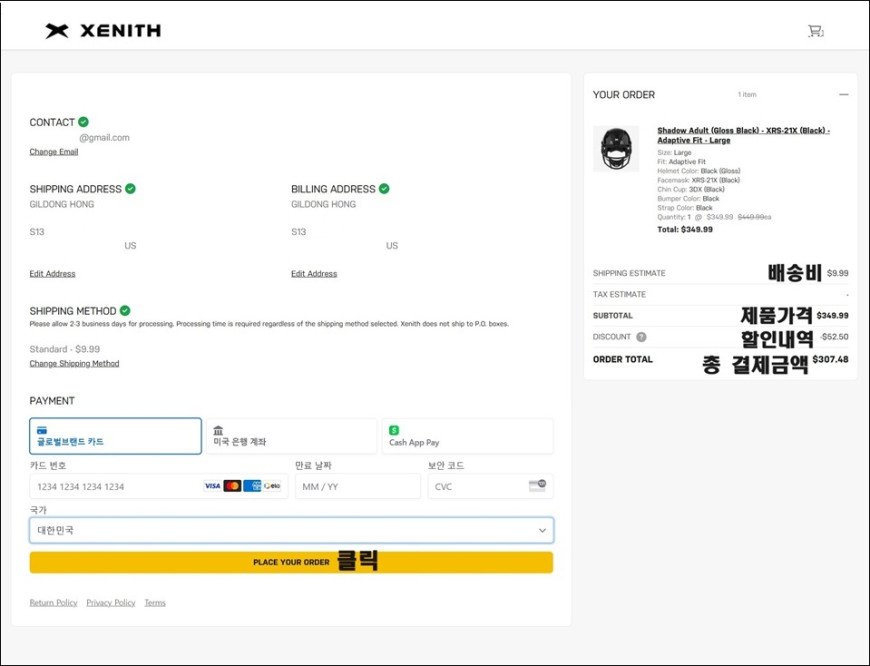
Task: Focus the MM / YY expiry field
Action: coord(358,487)
